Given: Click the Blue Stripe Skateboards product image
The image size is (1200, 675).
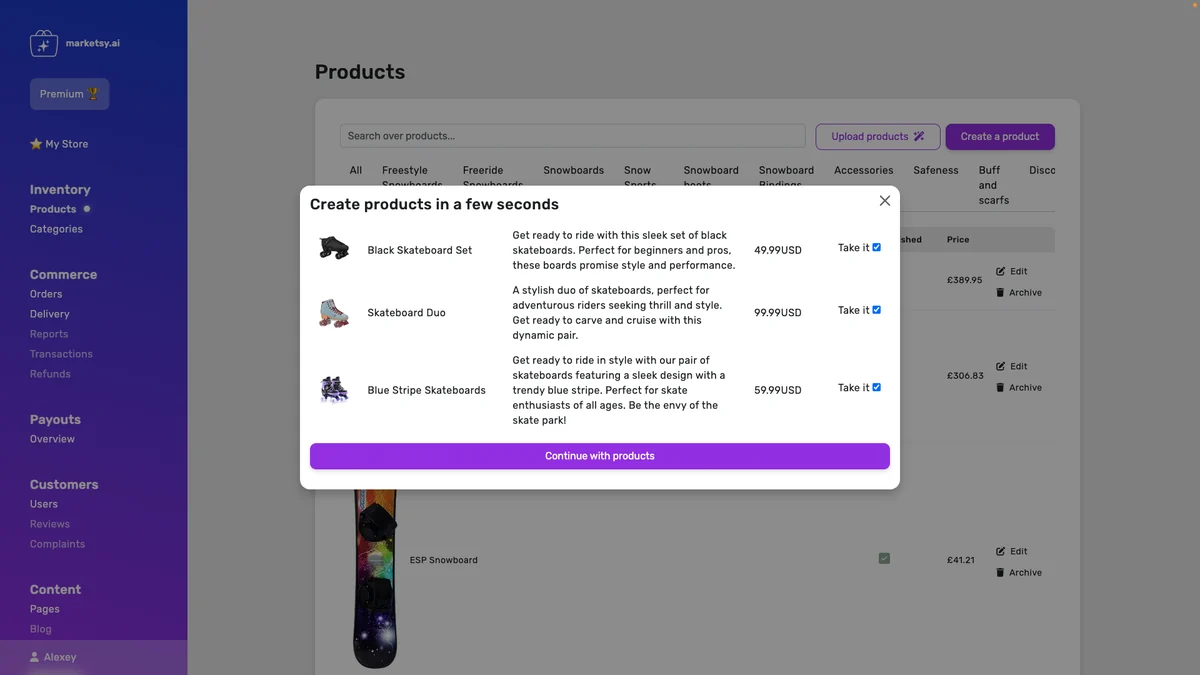Looking at the screenshot, I should [x=334, y=389].
